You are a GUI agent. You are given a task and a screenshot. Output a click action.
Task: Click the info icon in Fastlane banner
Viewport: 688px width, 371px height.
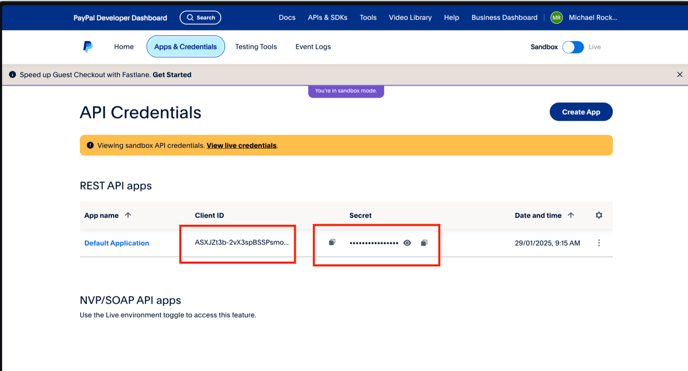tap(12, 75)
